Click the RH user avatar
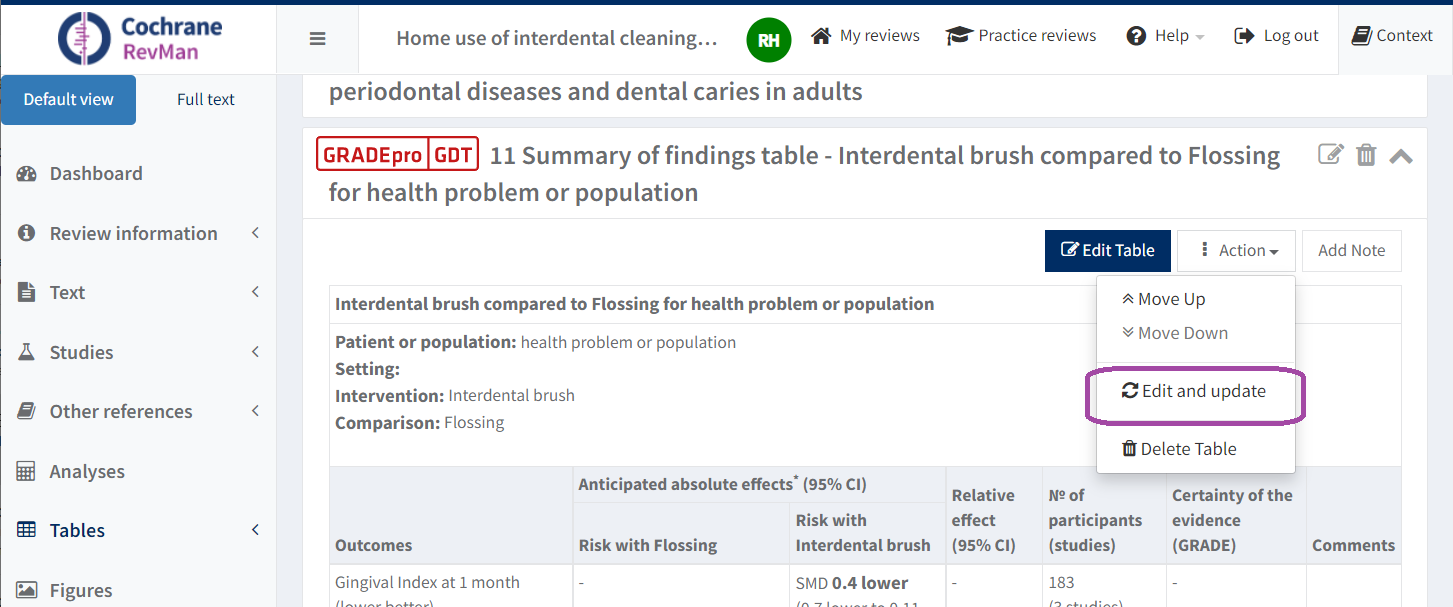 pos(768,39)
